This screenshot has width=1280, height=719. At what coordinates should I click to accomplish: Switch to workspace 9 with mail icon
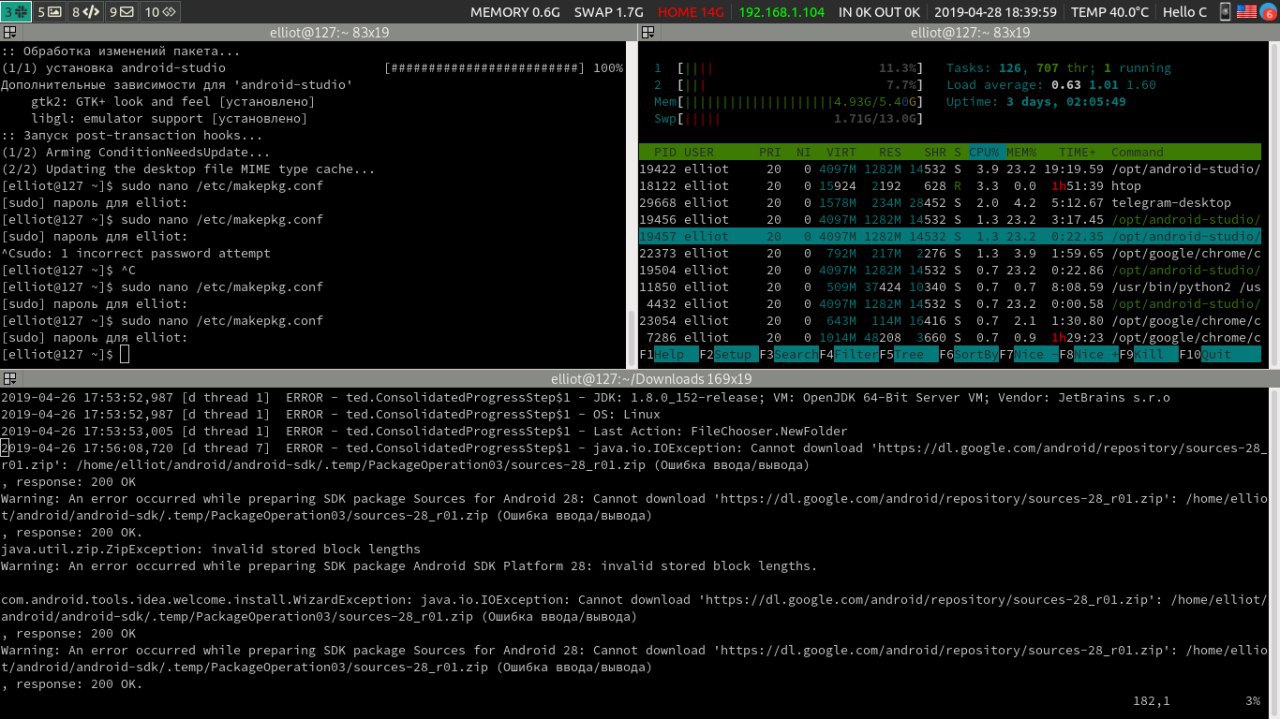pos(121,12)
